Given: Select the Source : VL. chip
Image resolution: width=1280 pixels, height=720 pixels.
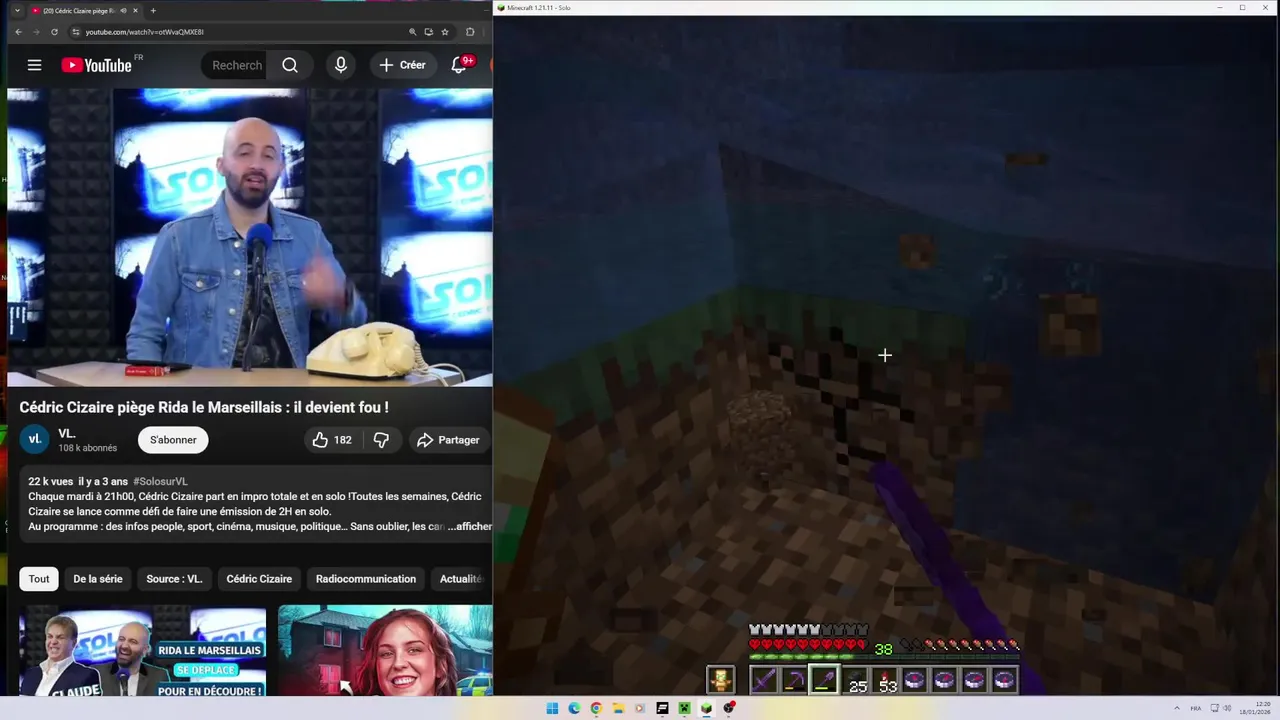Looking at the screenshot, I should pos(174,579).
